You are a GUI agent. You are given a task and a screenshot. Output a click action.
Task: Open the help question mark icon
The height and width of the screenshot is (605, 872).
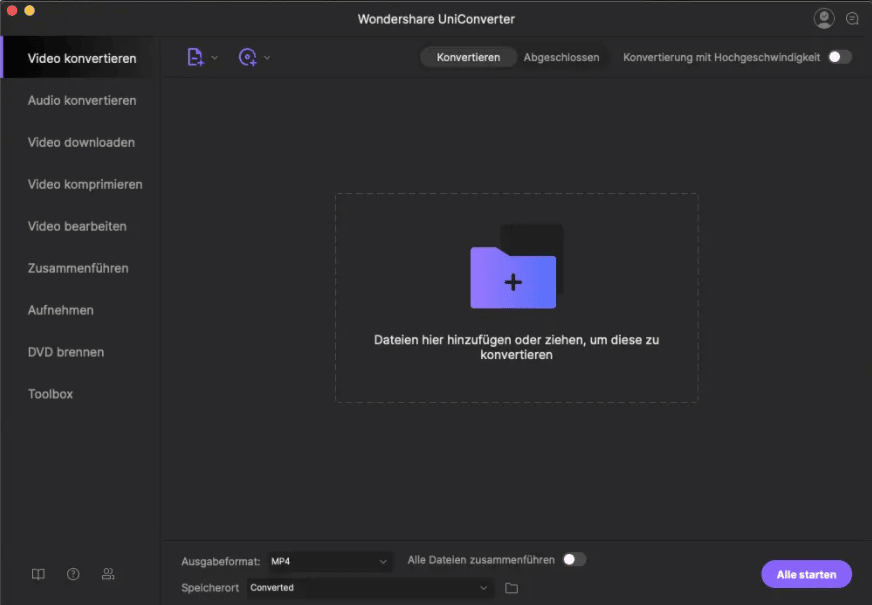click(73, 574)
